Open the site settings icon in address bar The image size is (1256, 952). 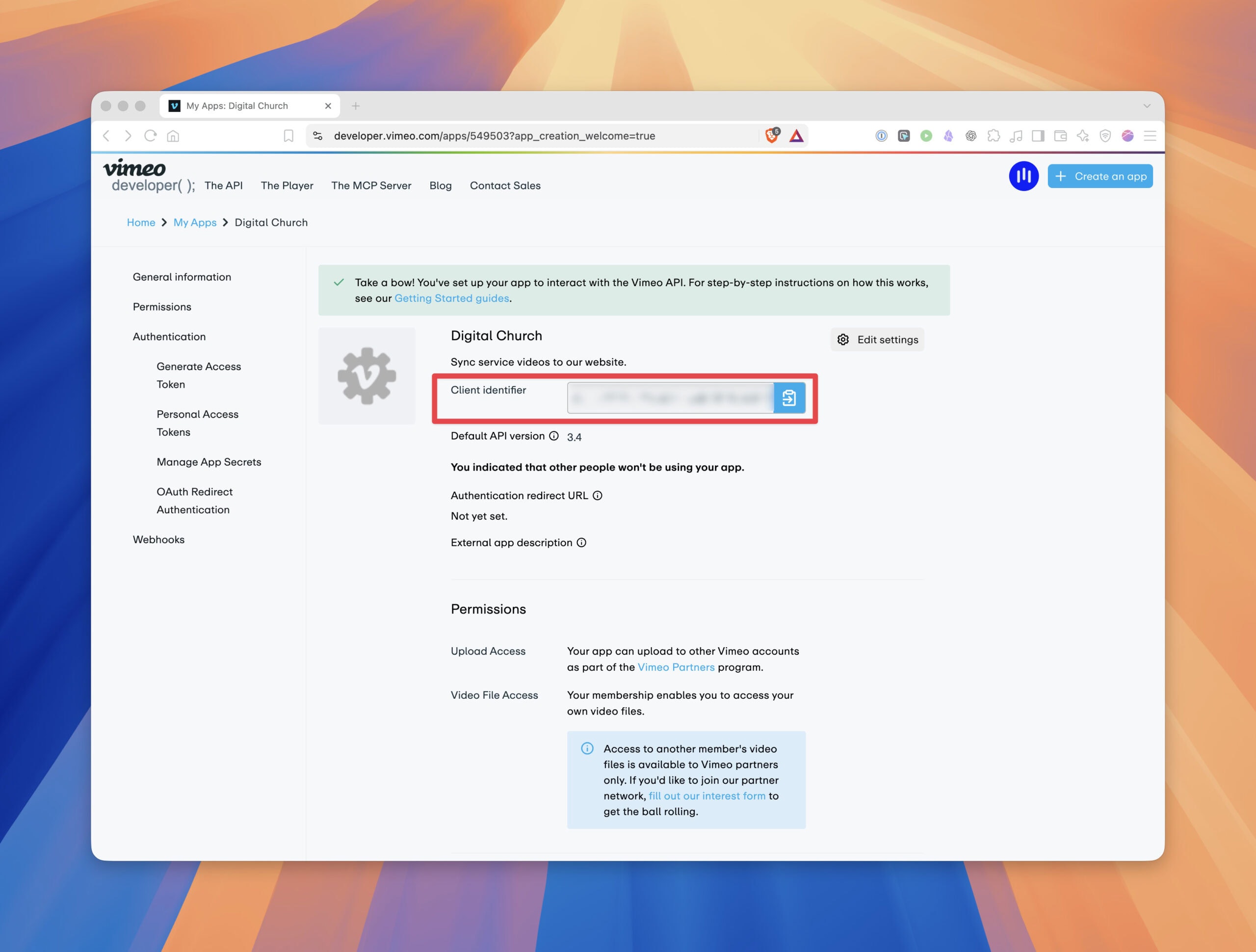point(318,136)
